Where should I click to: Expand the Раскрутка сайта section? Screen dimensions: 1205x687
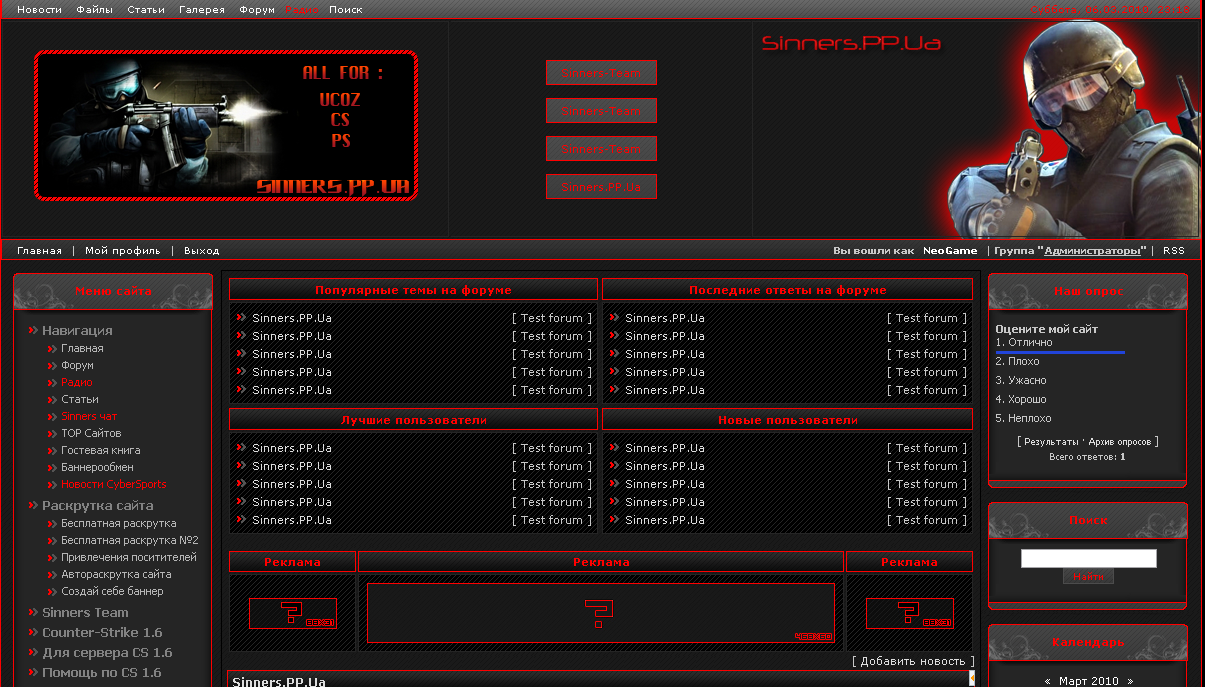click(98, 506)
